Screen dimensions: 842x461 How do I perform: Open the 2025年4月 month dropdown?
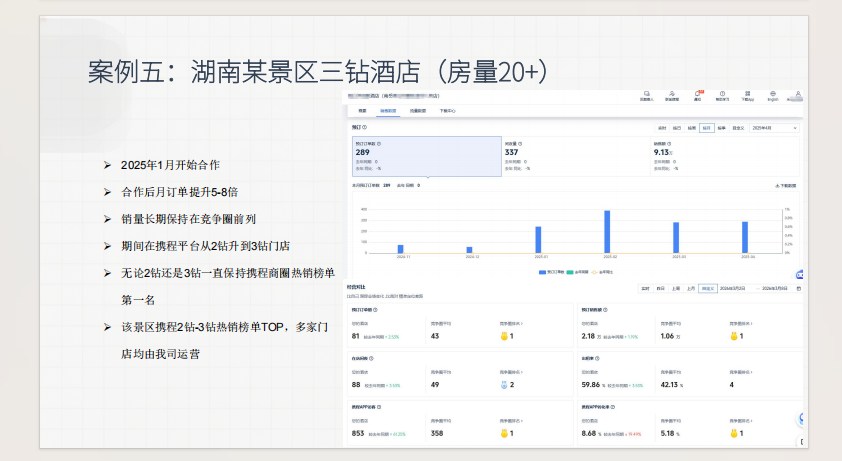774,128
